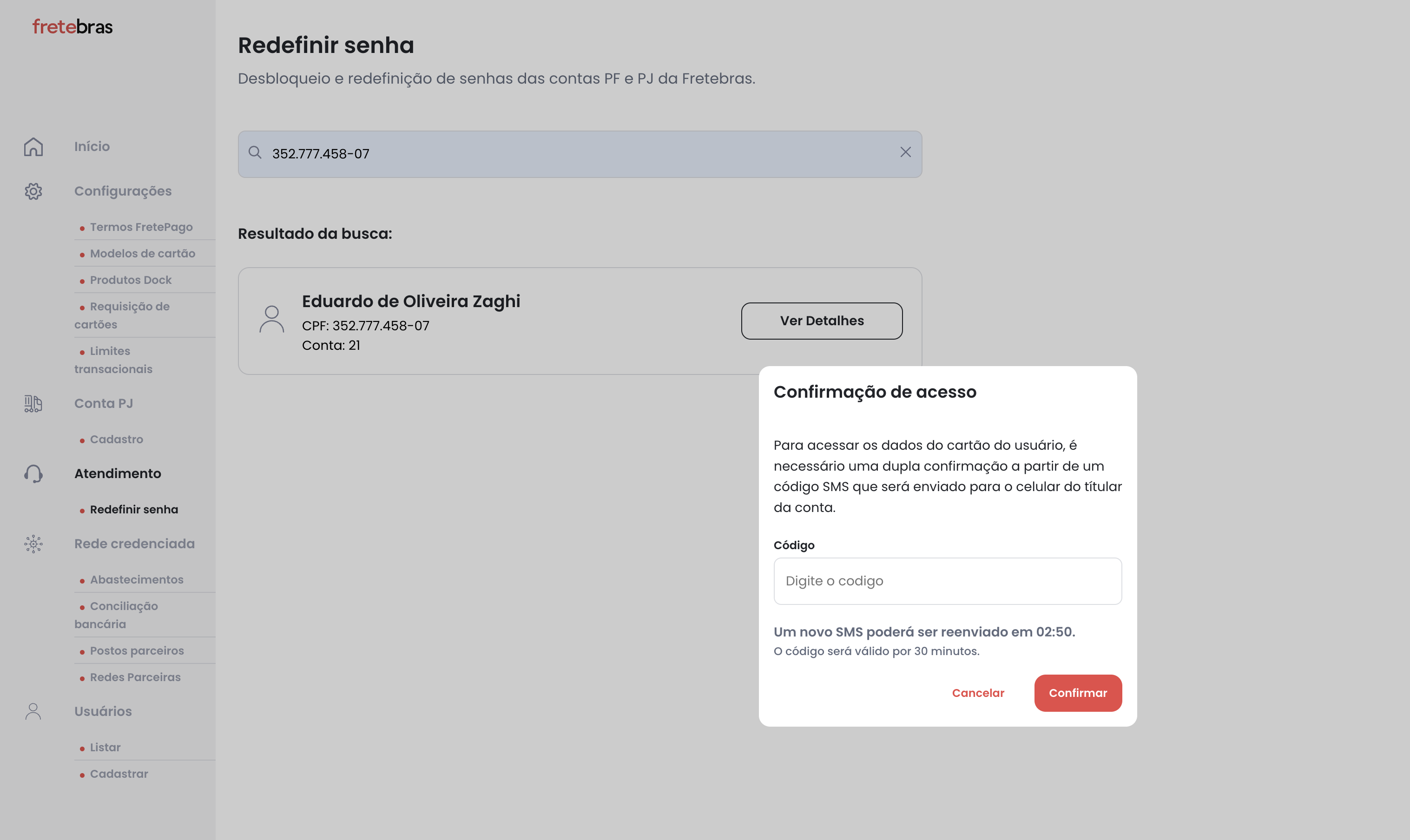Open Cadastrar under Usuários

pyautogui.click(x=119, y=774)
